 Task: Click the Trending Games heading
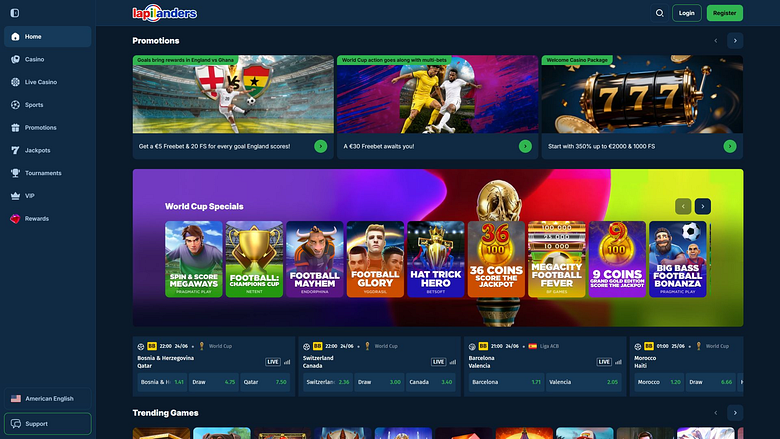[x=166, y=413]
